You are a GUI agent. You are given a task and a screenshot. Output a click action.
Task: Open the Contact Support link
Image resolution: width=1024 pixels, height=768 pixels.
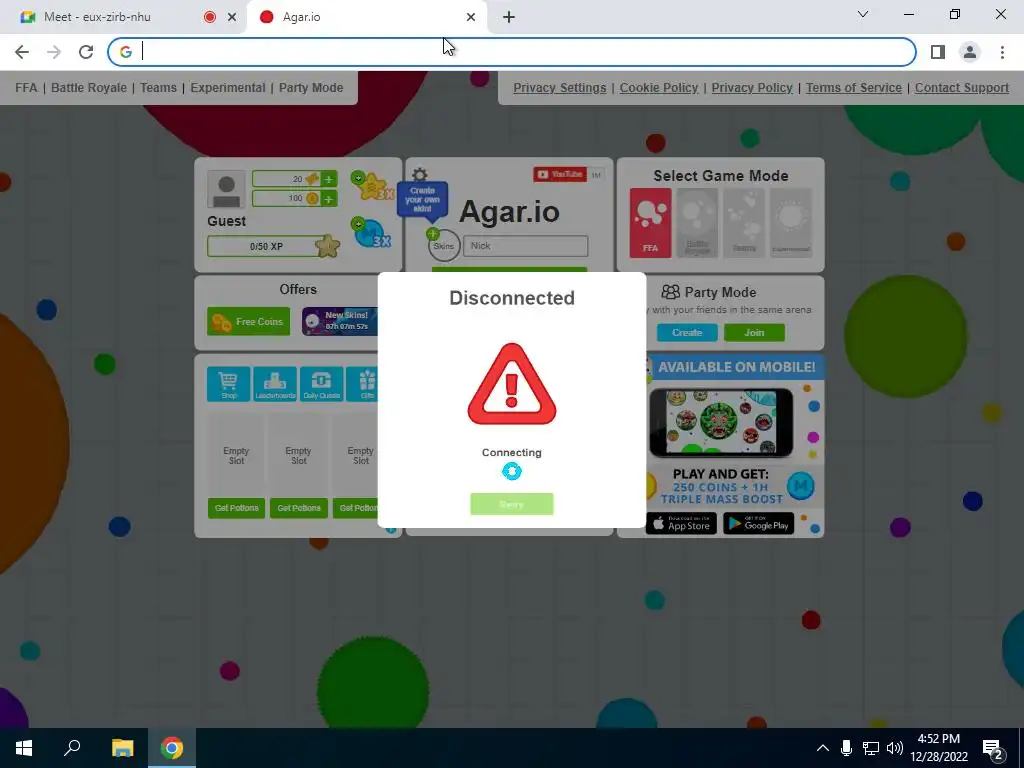click(962, 88)
